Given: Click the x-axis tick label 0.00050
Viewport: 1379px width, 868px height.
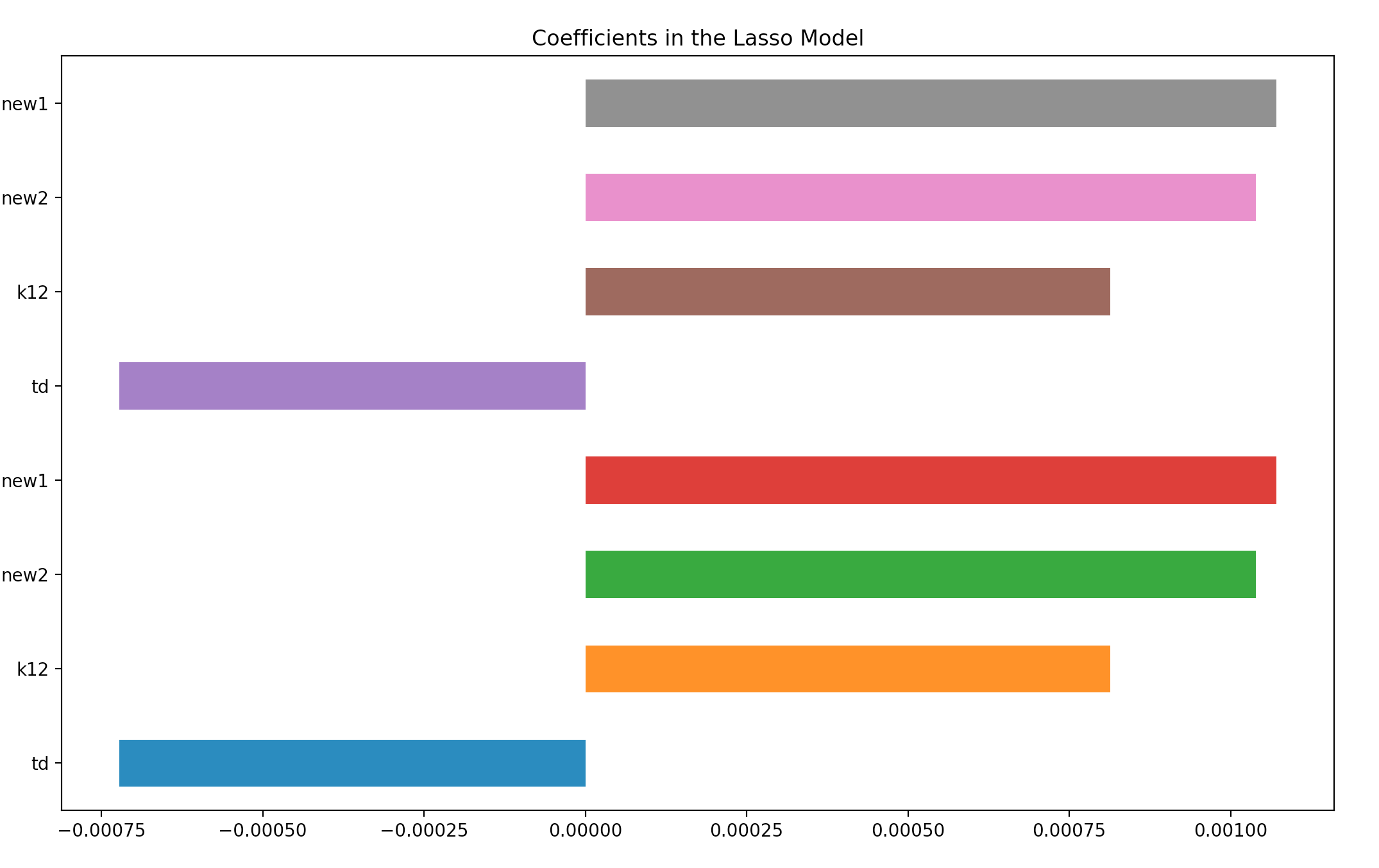Looking at the screenshot, I should tap(908, 831).
